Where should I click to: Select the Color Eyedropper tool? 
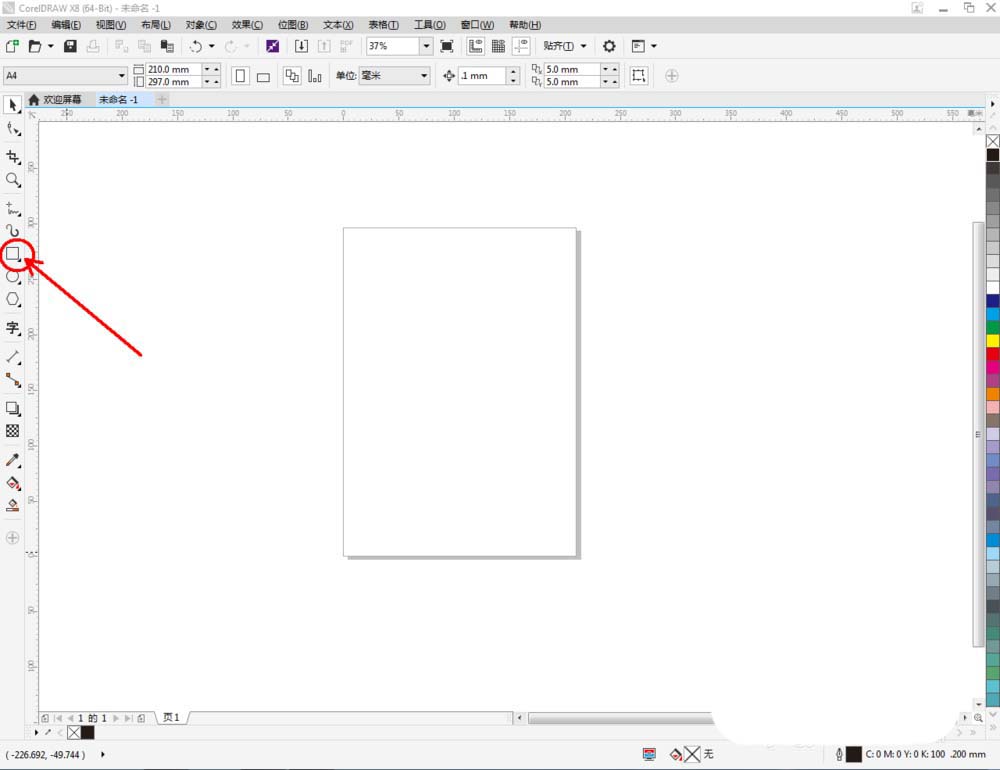pyautogui.click(x=13, y=460)
